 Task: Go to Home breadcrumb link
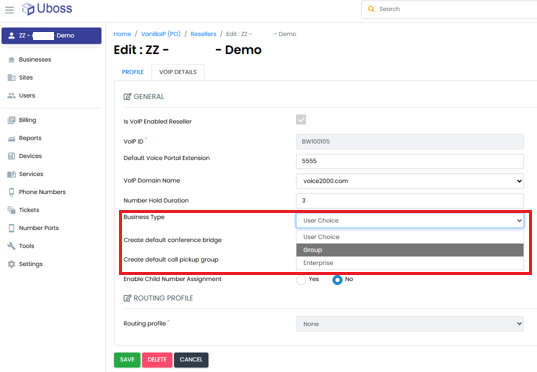122,34
